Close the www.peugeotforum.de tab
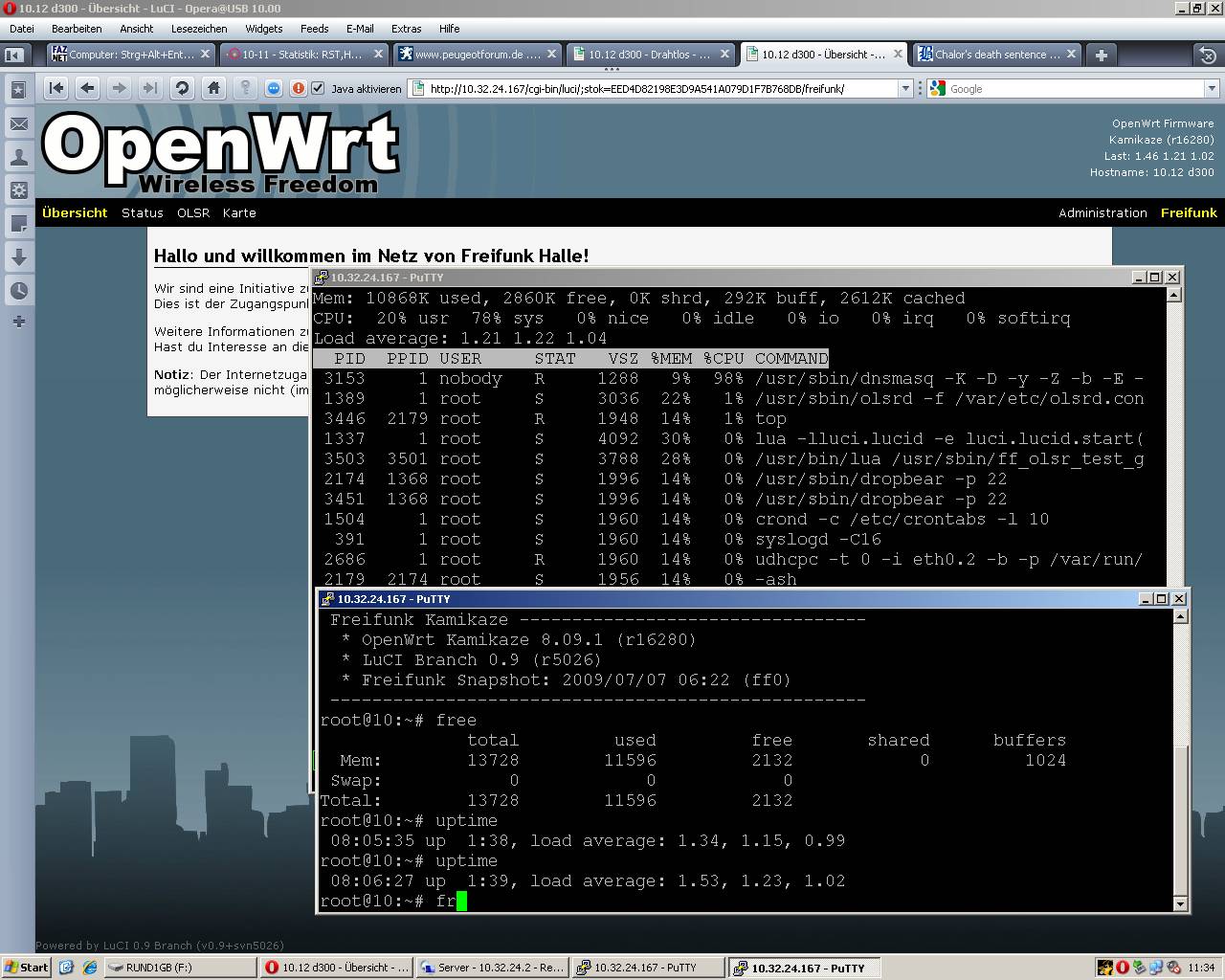 pos(552,55)
